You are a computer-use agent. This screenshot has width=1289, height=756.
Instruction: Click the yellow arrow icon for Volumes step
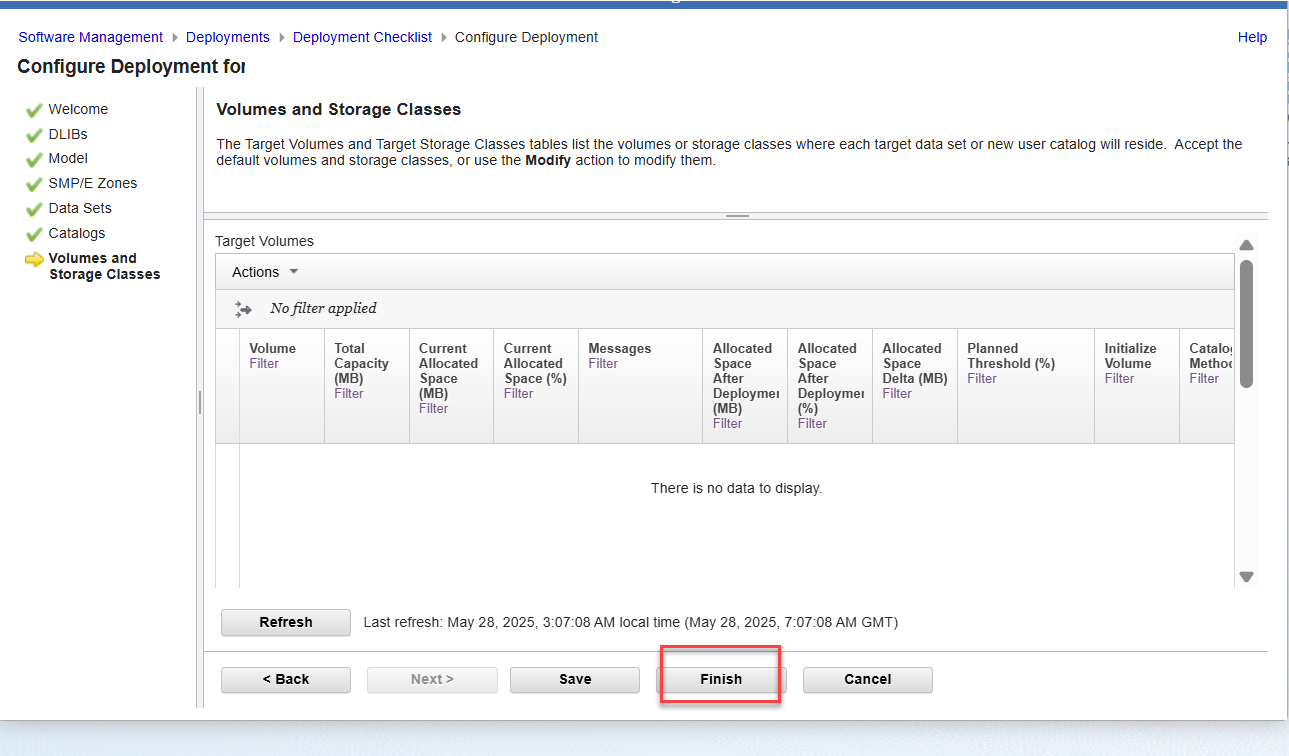pos(34,259)
